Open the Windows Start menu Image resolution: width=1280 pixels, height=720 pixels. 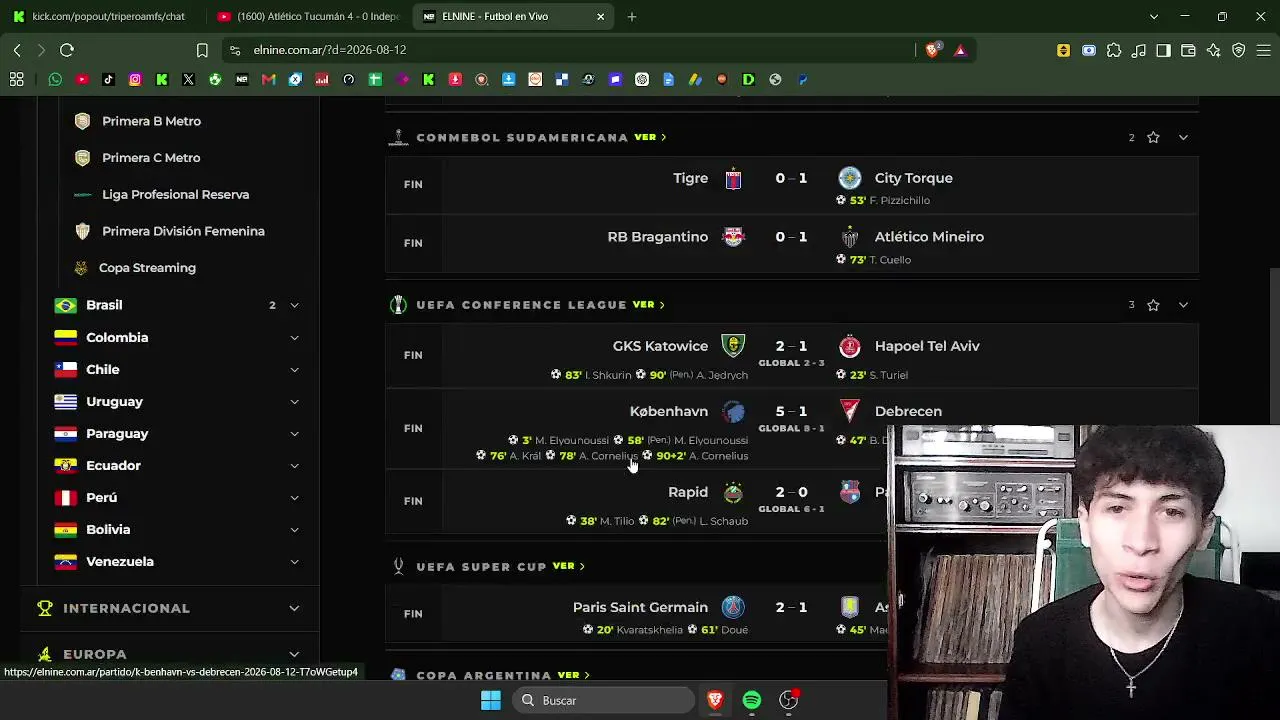click(x=491, y=700)
